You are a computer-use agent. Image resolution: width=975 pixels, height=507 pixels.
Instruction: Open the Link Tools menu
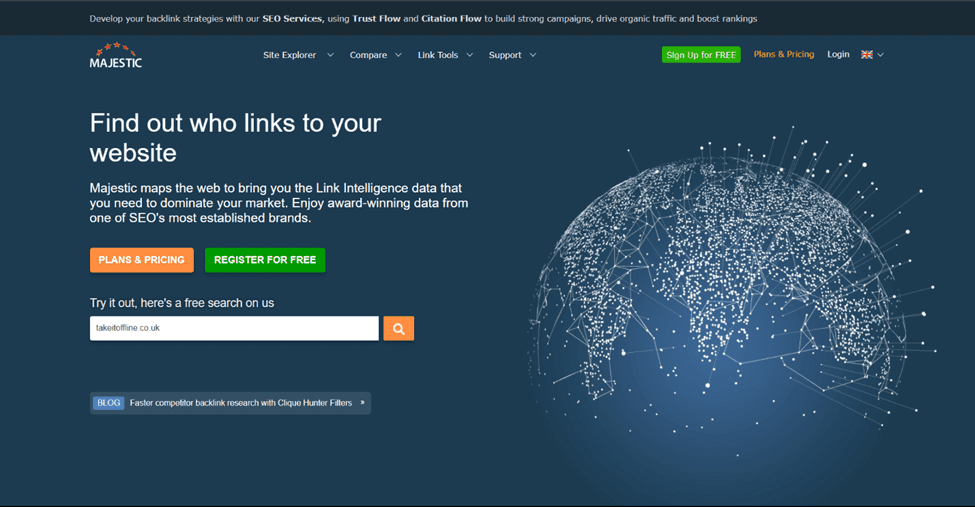click(438, 55)
